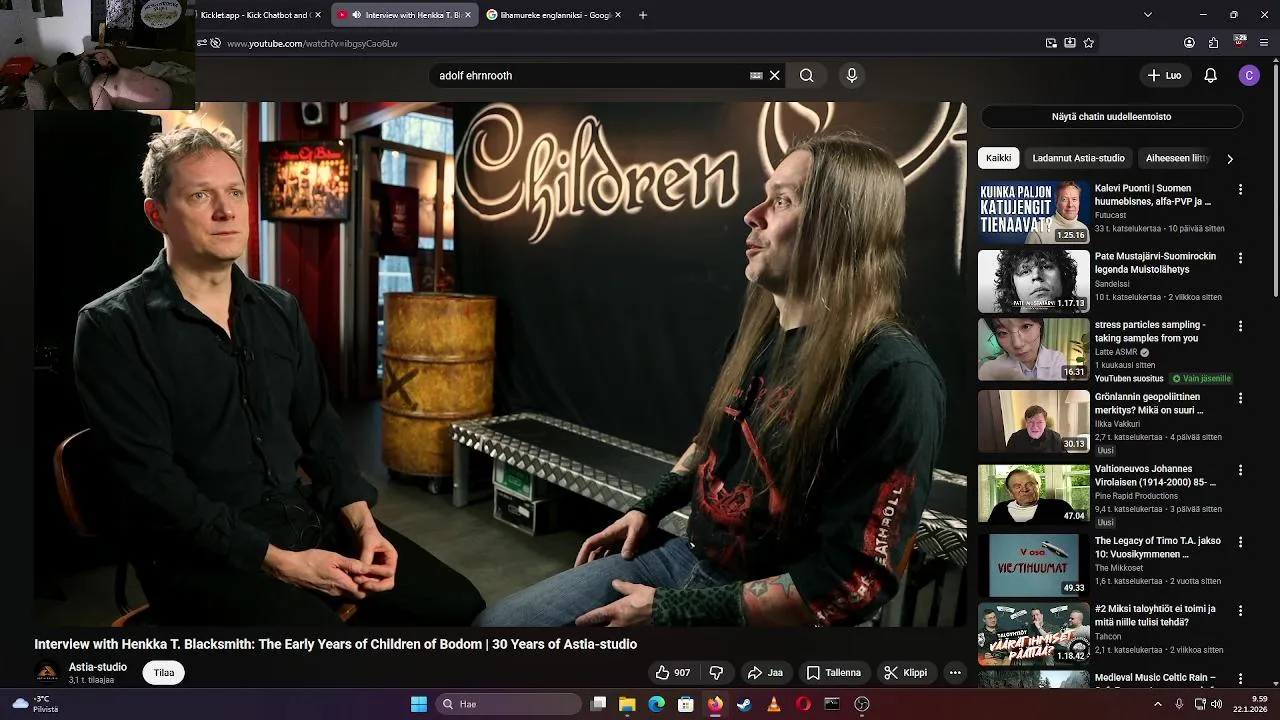Open more actions three-dot menu below video
The image size is (1280, 720).
pyautogui.click(x=955, y=673)
